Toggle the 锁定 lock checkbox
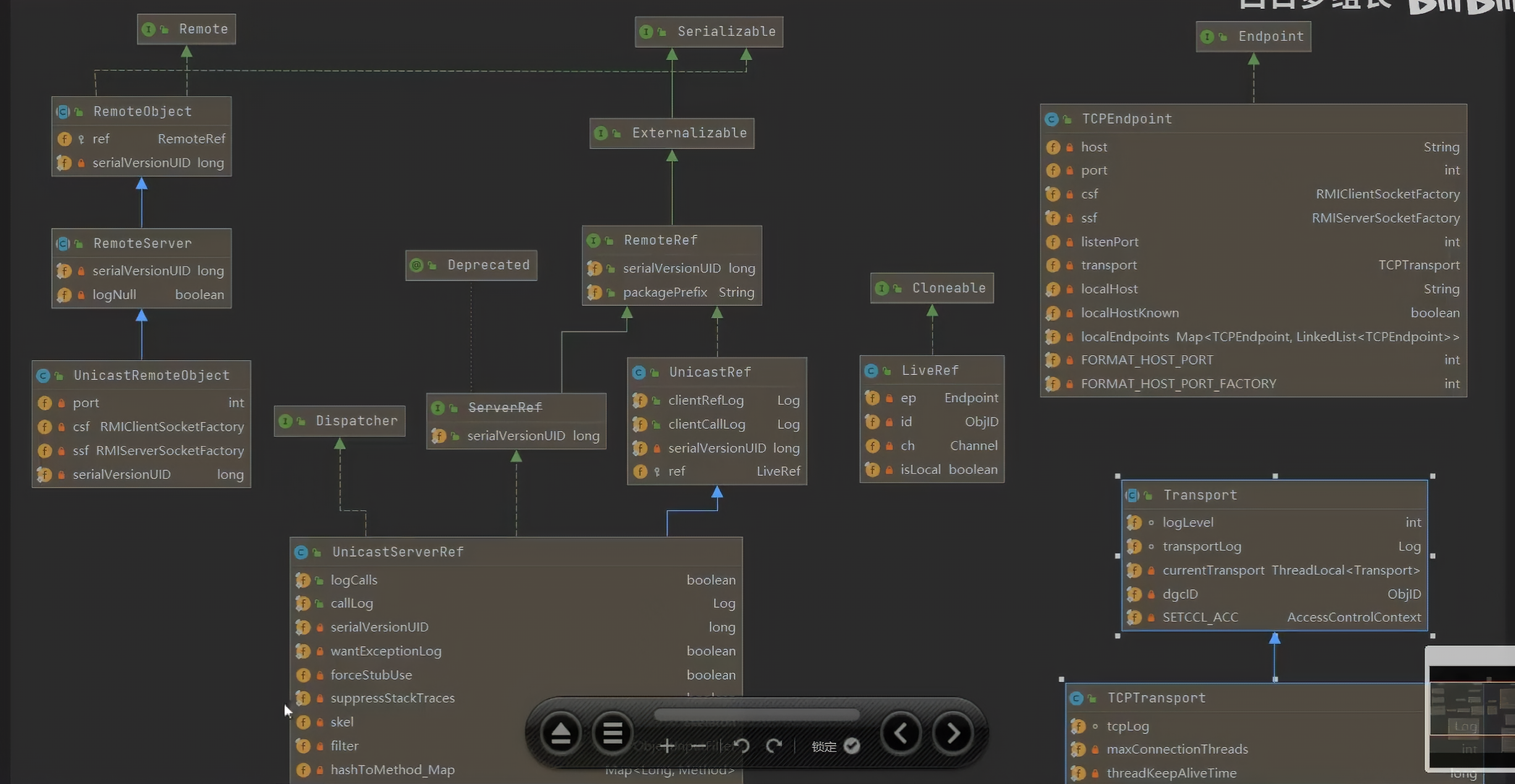 pyautogui.click(x=851, y=746)
